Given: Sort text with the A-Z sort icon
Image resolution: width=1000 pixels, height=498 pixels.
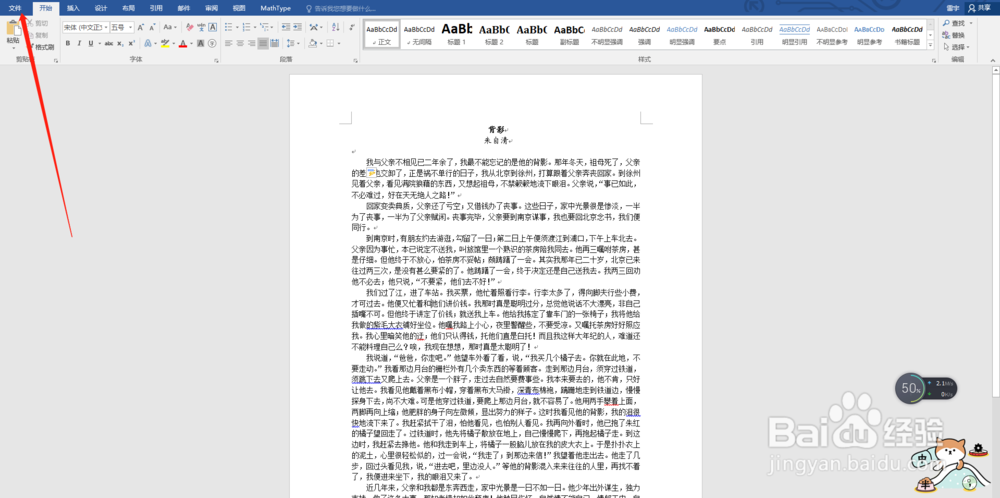Looking at the screenshot, I should pos(335,27).
